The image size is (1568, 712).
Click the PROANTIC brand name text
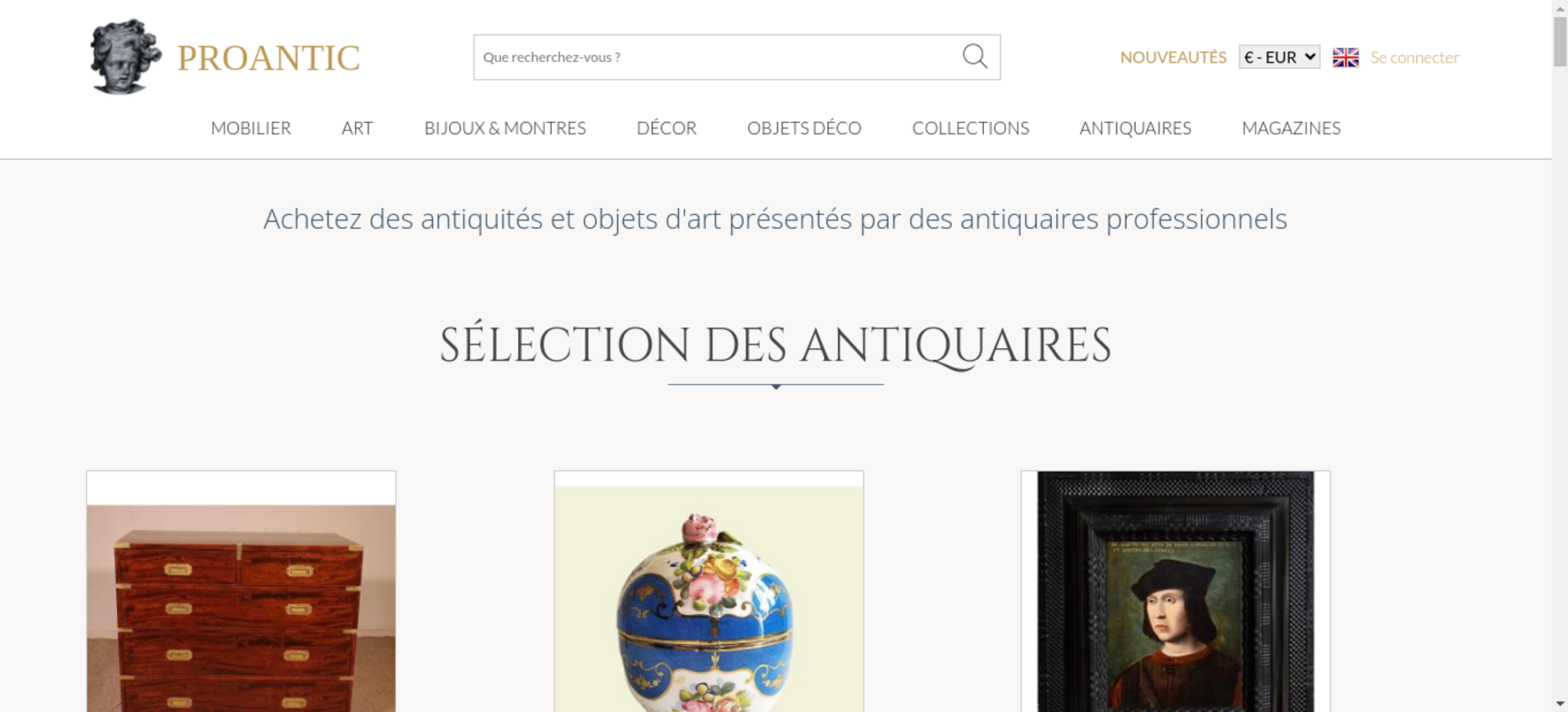point(268,58)
